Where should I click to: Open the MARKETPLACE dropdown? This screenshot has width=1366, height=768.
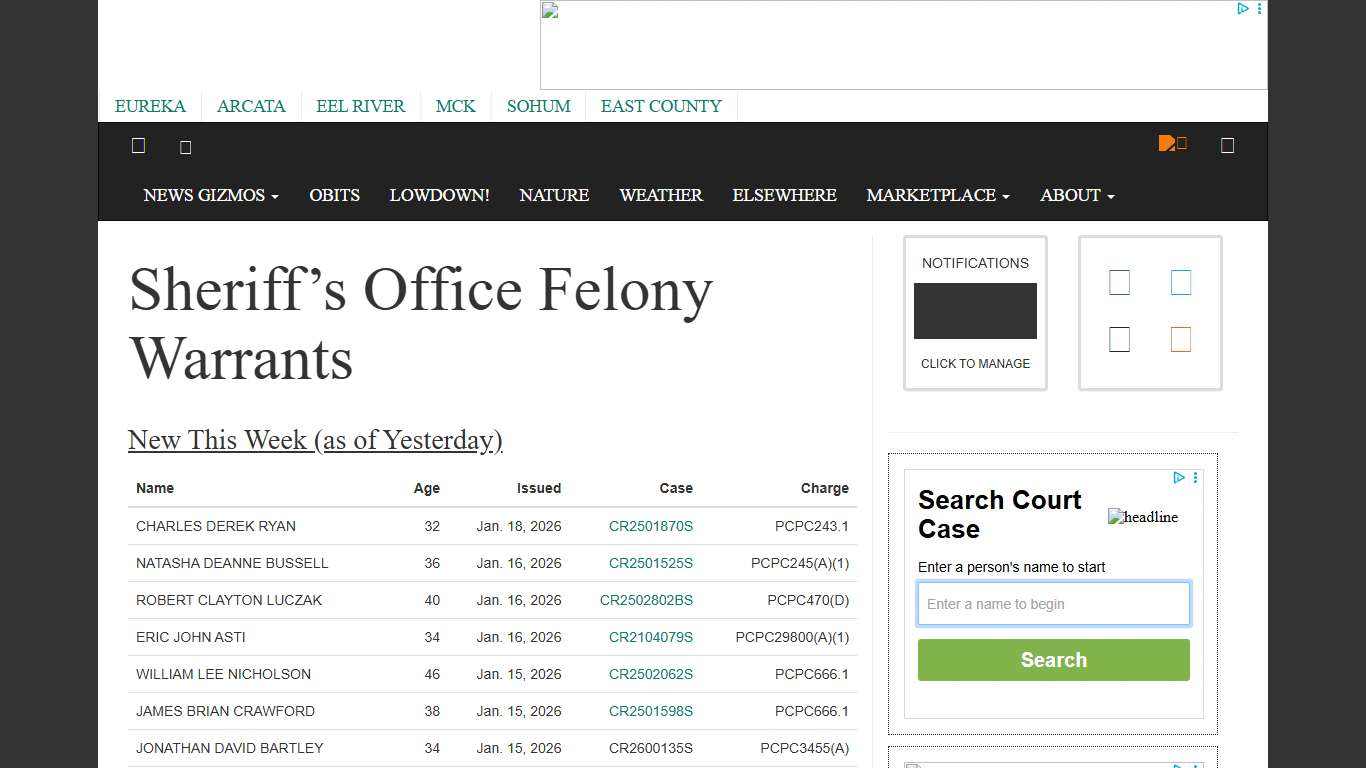click(937, 195)
